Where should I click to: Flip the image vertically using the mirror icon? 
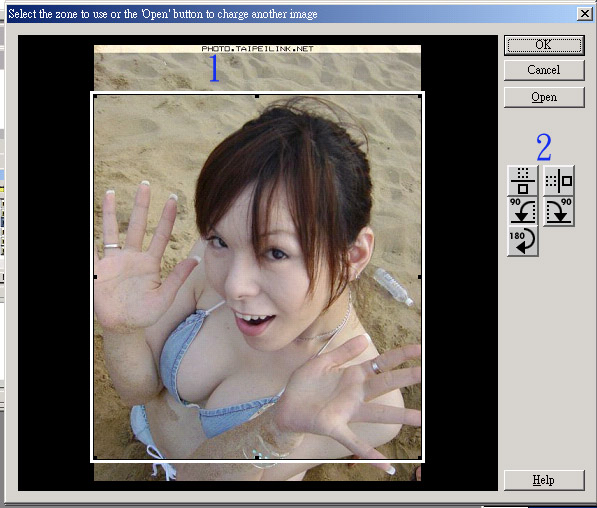click(x=522, y=181)
